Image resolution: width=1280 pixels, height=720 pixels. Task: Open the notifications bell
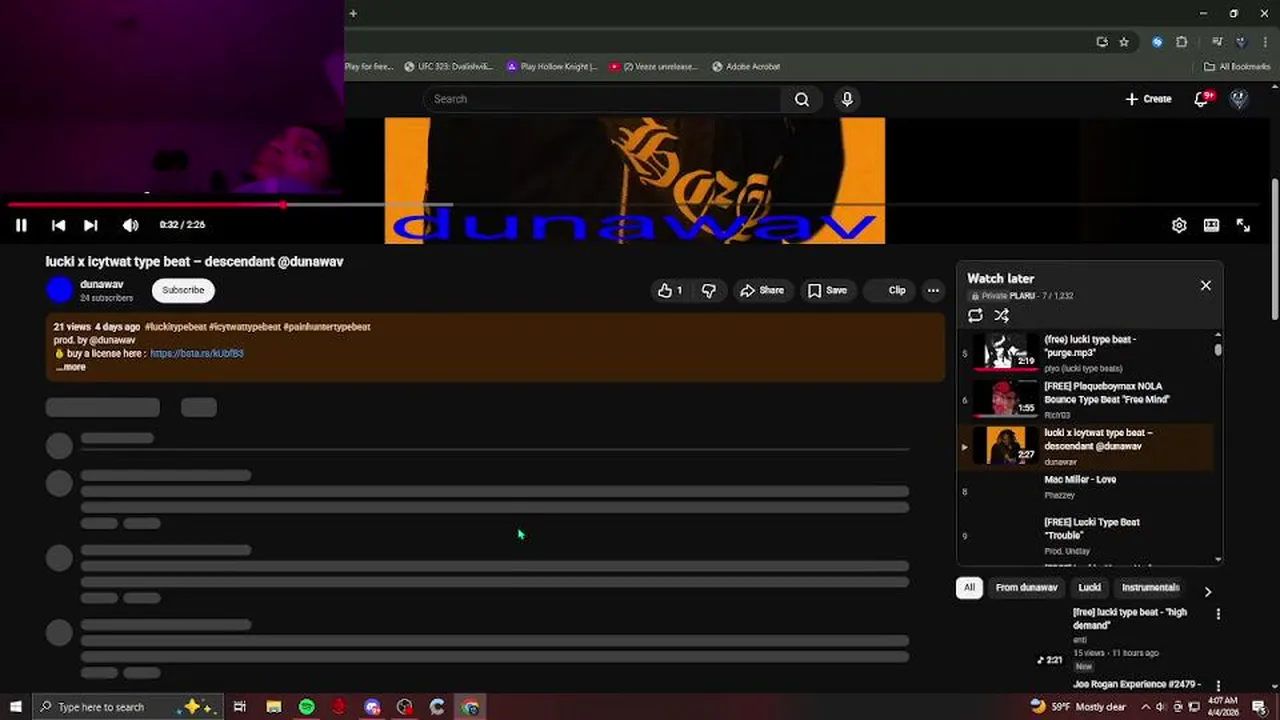coord(1203,98)
